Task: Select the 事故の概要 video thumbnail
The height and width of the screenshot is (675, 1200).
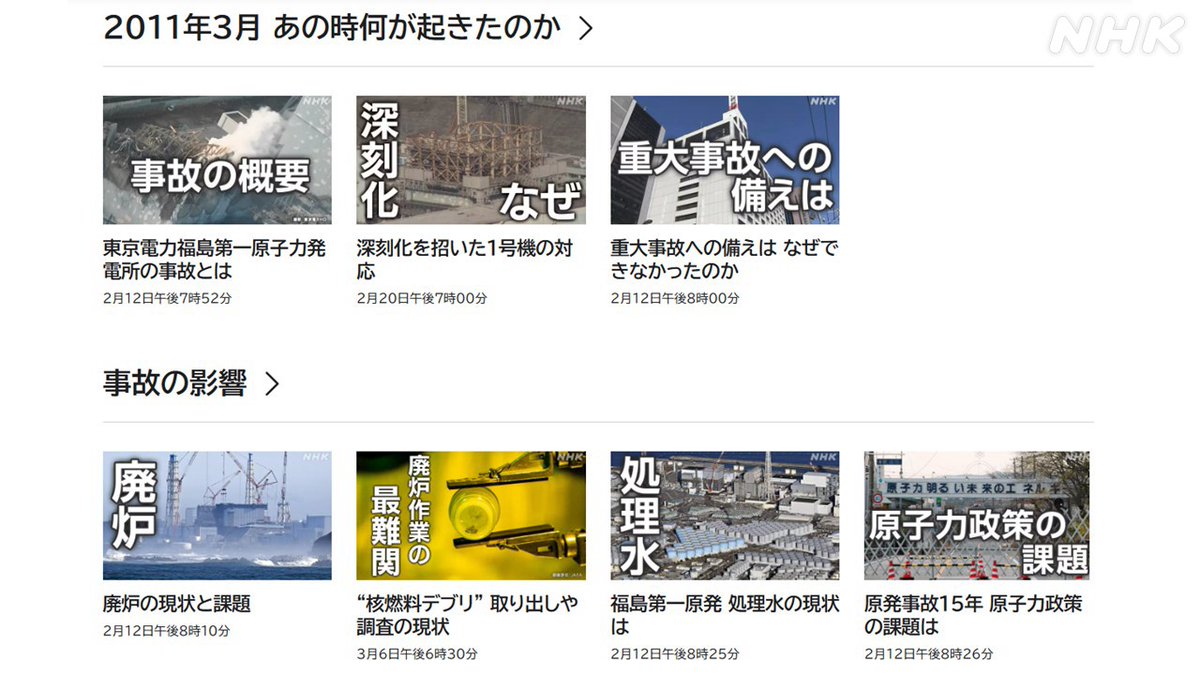Action: 216,160
